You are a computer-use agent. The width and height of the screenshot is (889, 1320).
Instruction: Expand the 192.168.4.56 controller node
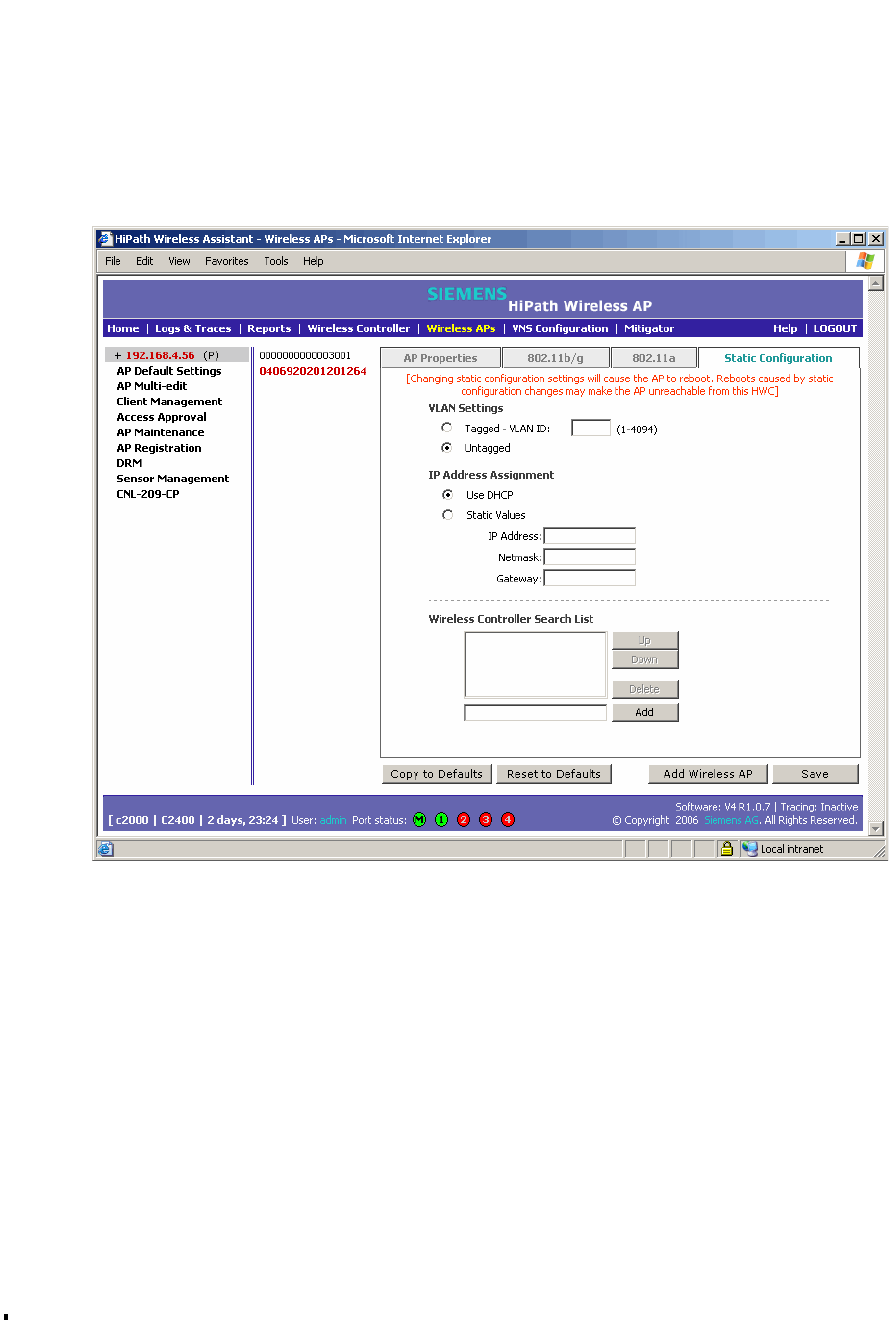pyautogui.click(x=117, y=355)
